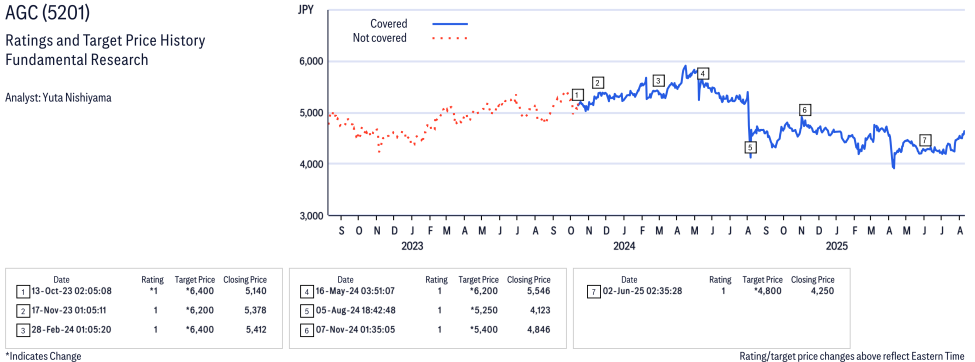The height and width of the screenshot is (362, 975).
Task: Click the first table's Rating header
Action: click(x=153, y=280)
